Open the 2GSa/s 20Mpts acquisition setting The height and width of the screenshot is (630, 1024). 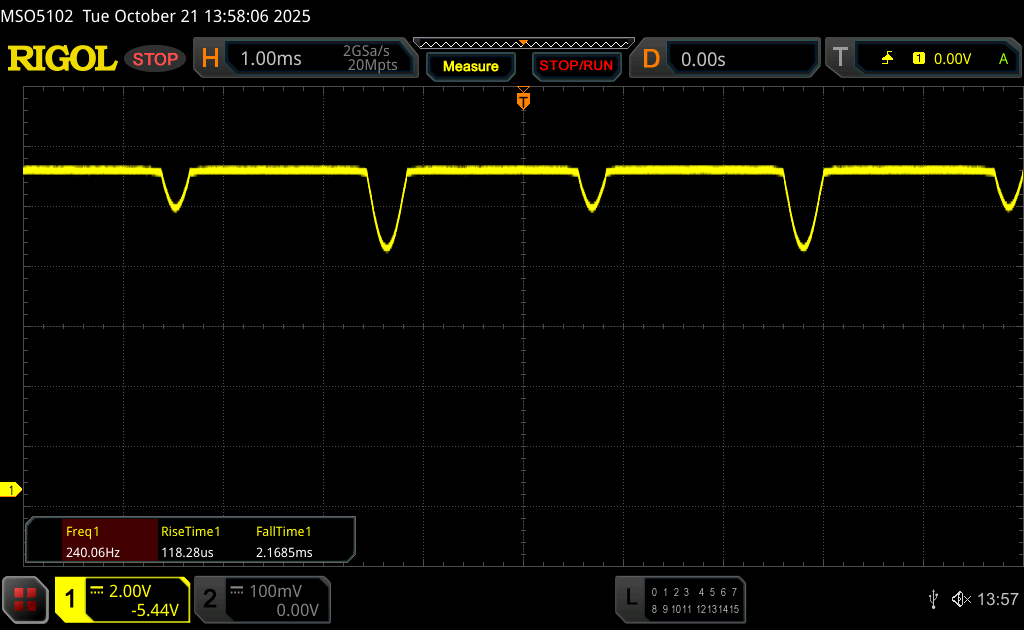(370, 59)
